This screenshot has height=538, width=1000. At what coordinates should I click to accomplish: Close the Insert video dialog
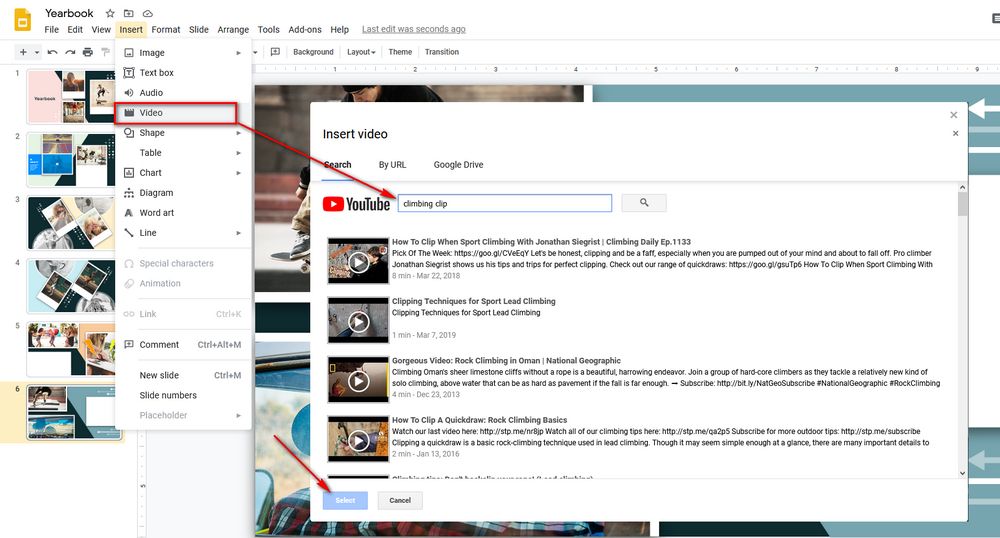953,115
